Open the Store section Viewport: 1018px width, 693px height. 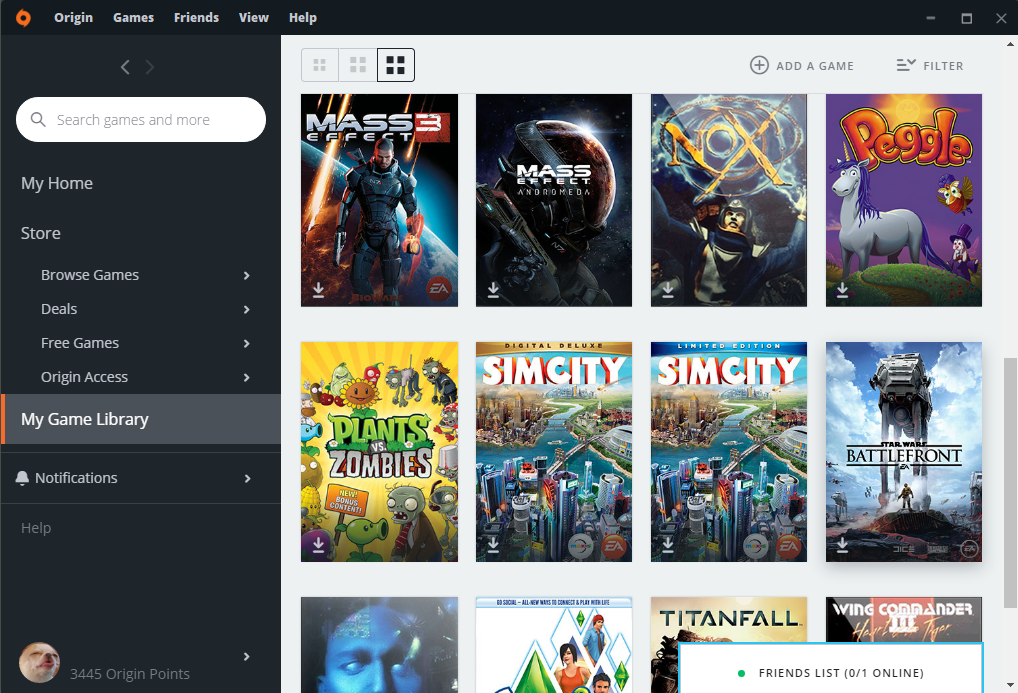40,233
